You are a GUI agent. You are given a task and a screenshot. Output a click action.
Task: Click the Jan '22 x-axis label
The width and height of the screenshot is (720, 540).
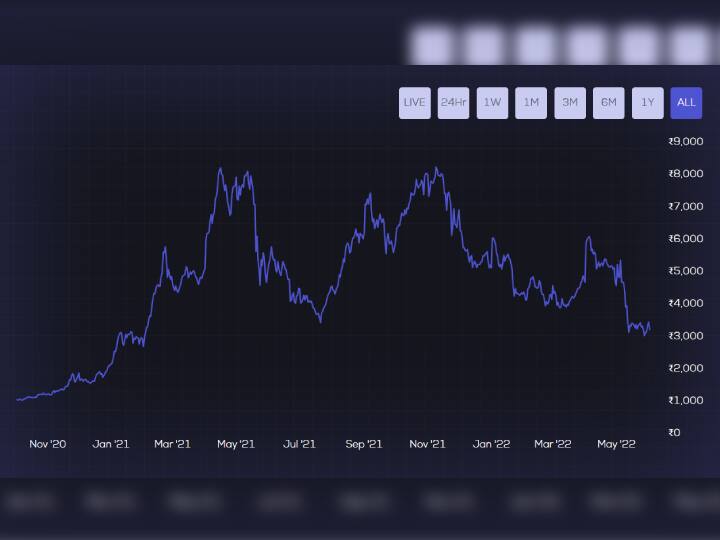coord(490,444)
